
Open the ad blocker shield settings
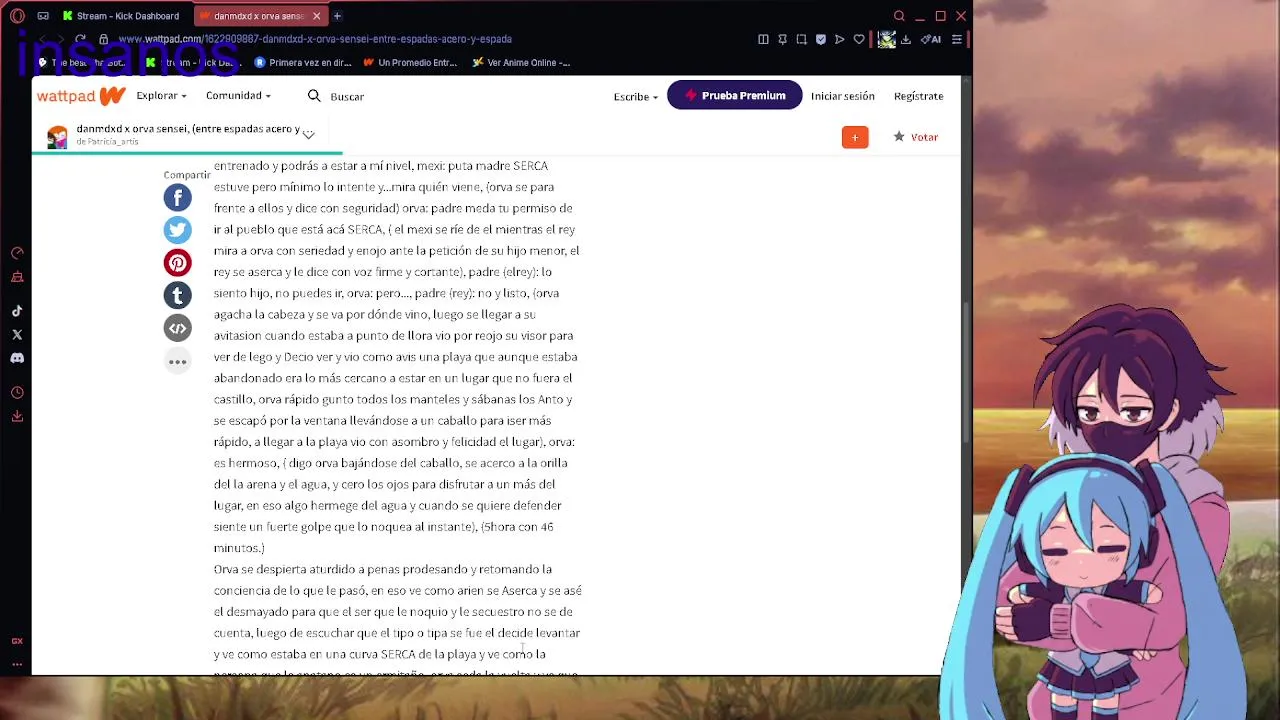[821, 39]
